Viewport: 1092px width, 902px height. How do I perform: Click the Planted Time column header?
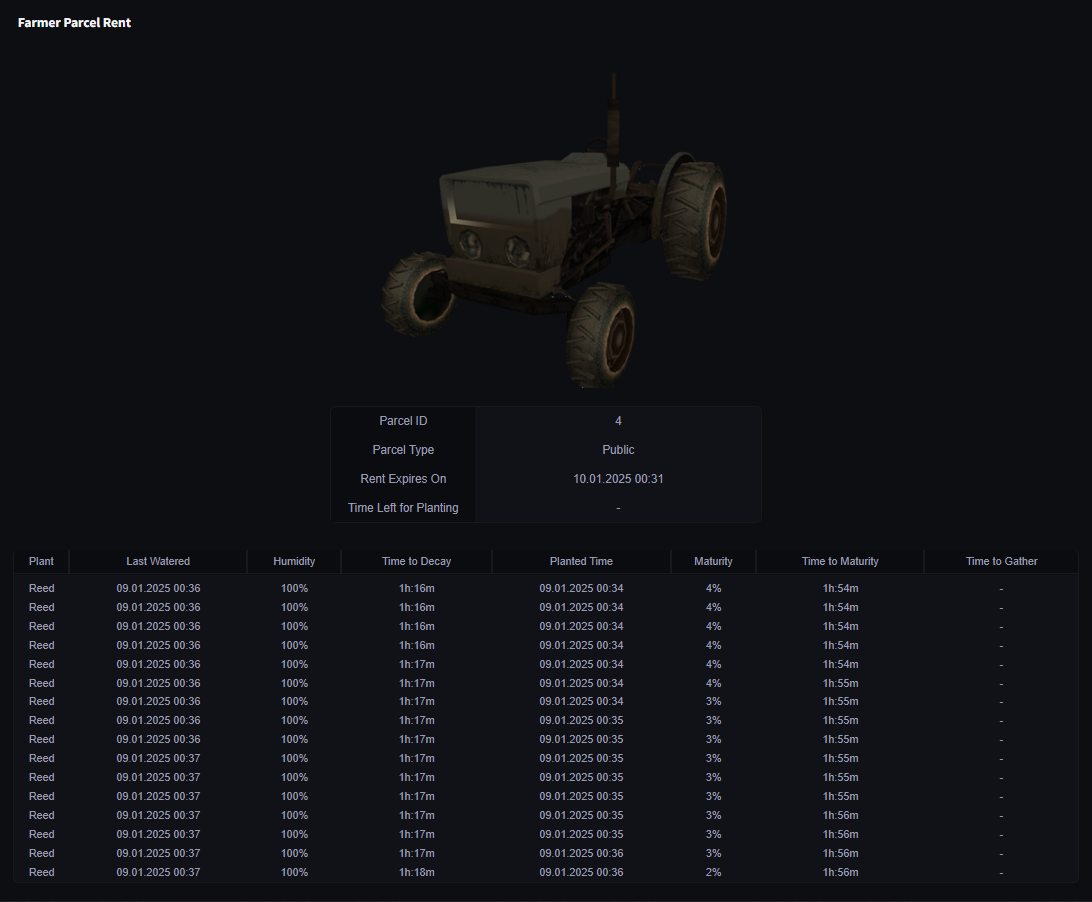(581, 561)
